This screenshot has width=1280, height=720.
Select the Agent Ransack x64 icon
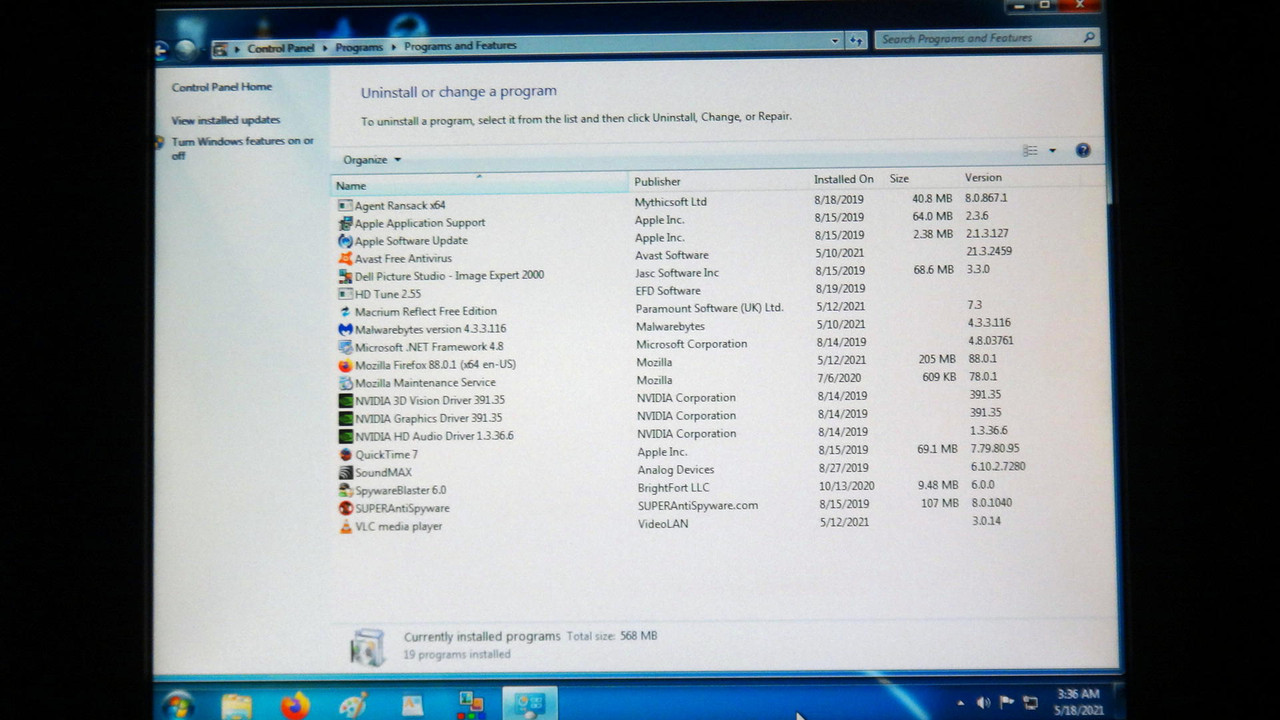coord(345,205)
